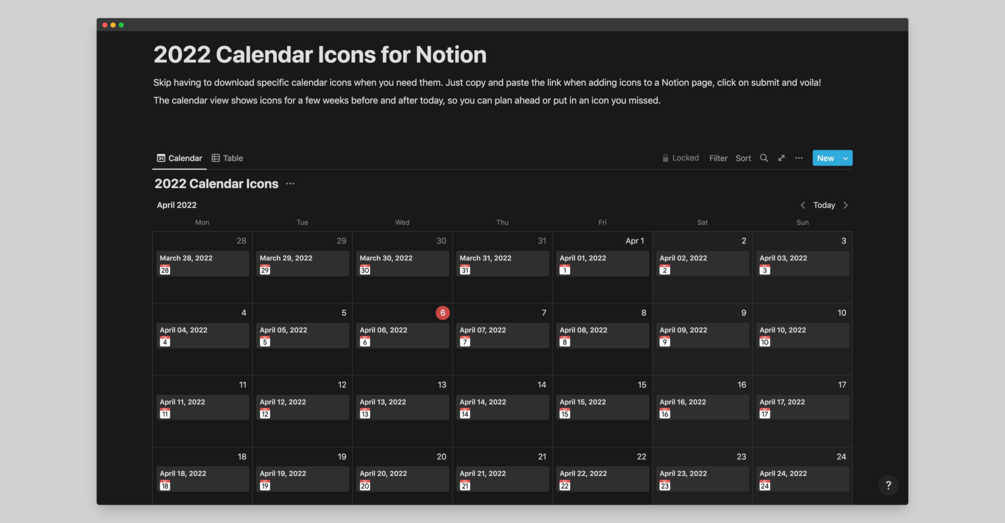This screenshot has height=523, width=1005.
Task: Open the three-dot view options menu
Action: (799, 158)
